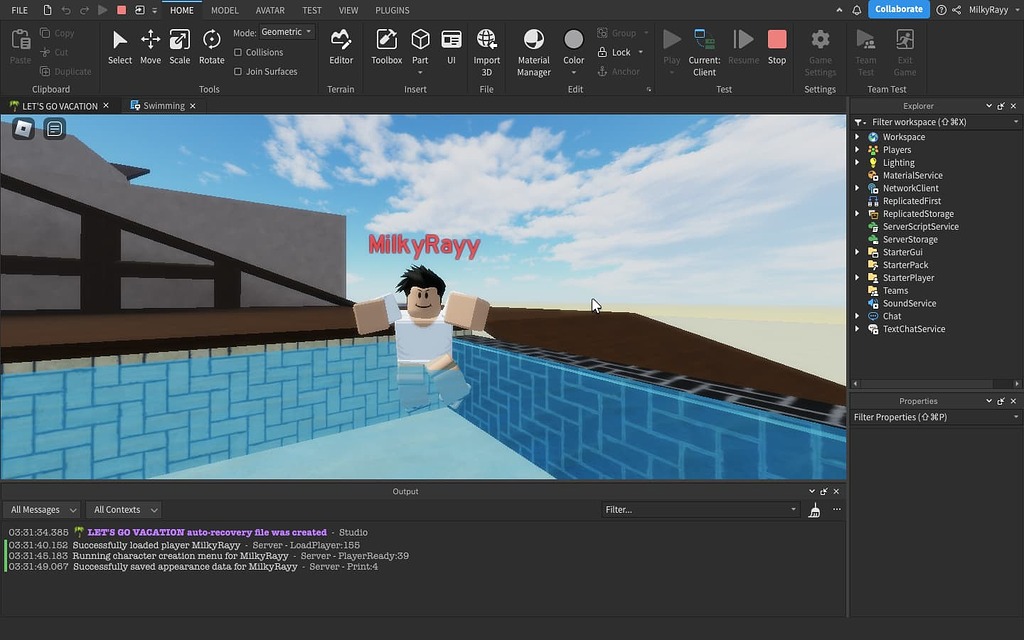Switch to the Swimming place tab
The height and width of the screenshot is (640, 1024).
[x=162, y=105]
